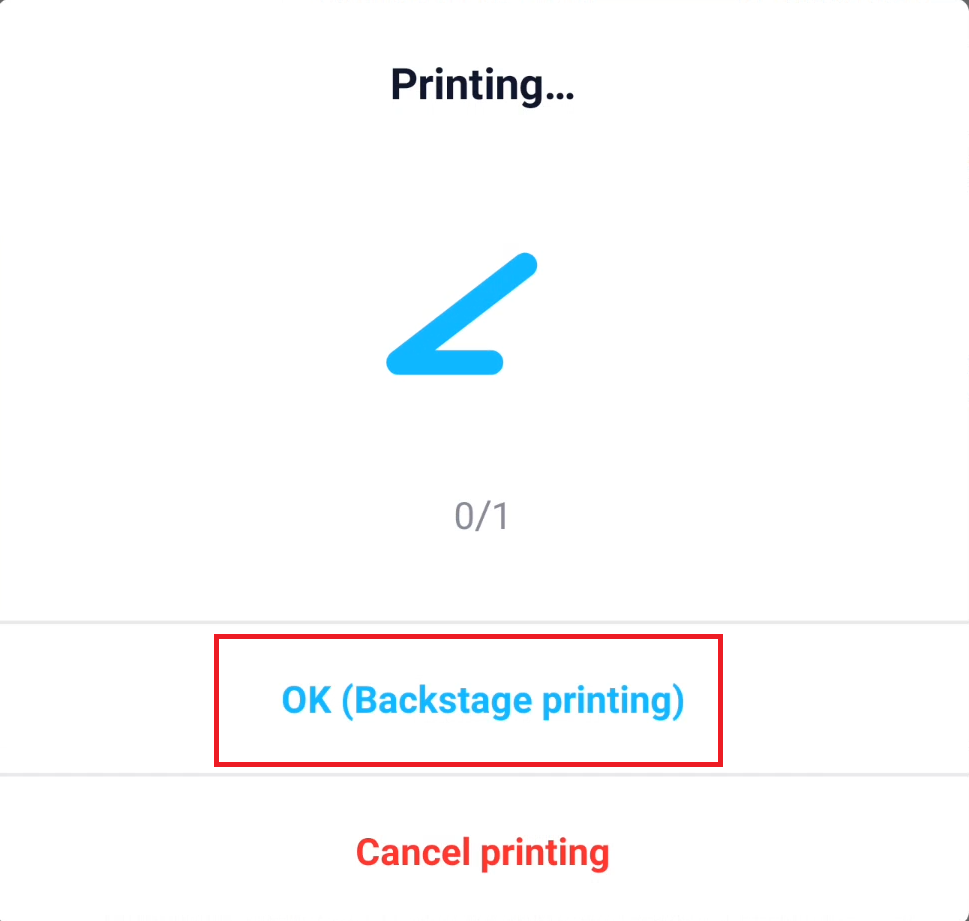Continue printing in the background with OK
Image resolution: width=969 pixels, height=921 pixels.
click(x=483, y=701)
